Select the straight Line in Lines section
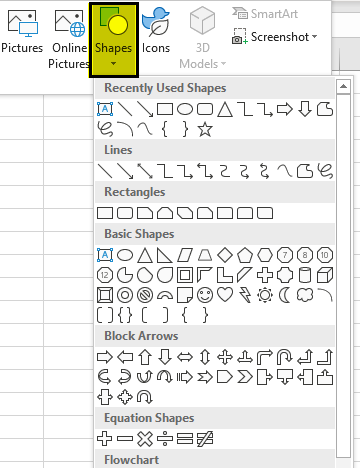 [105, 171]
